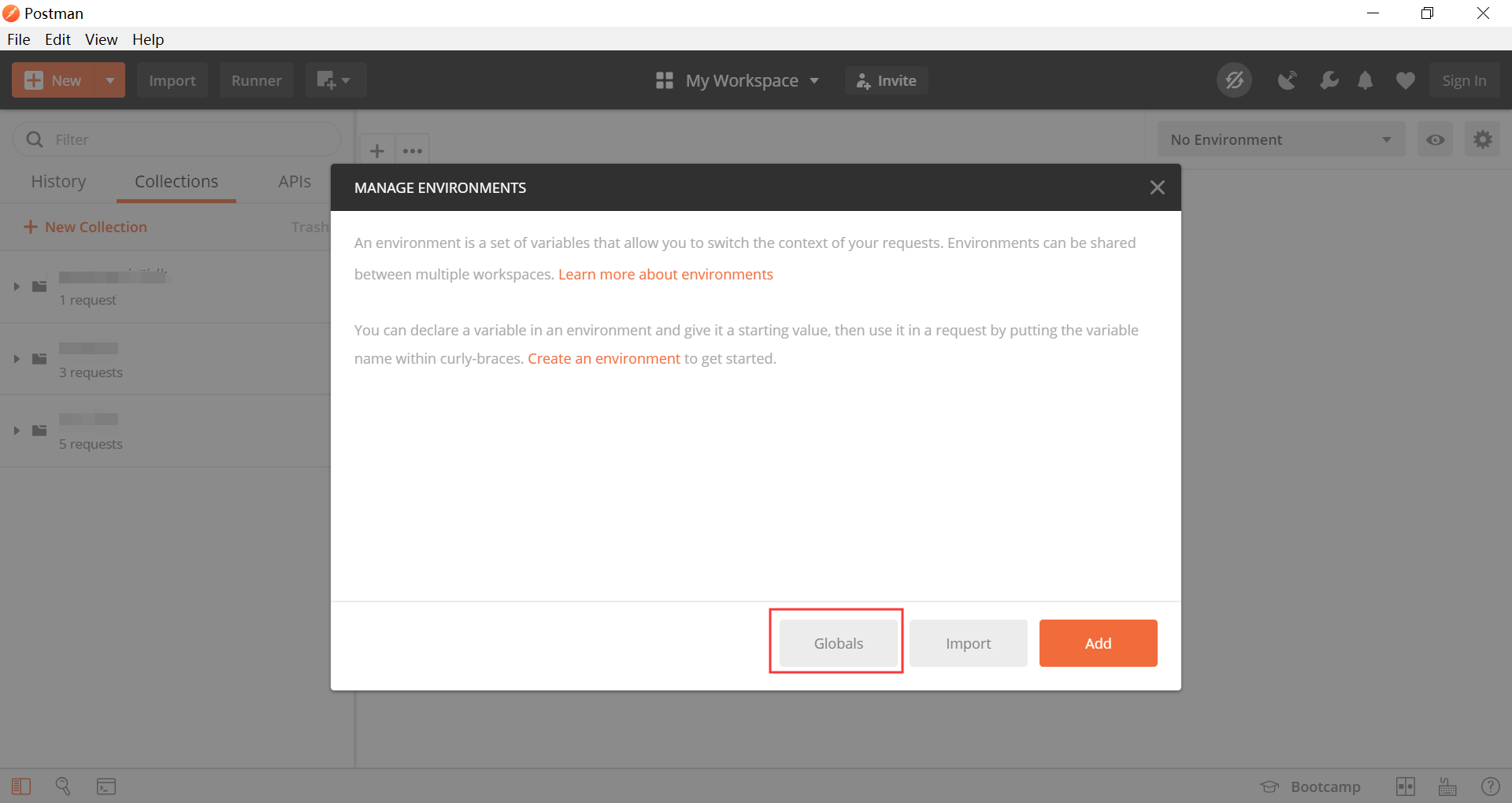The width and height of the screenshot is (1512, 803).
Task: Follow the Create an environment link
Action: [604, 358]
